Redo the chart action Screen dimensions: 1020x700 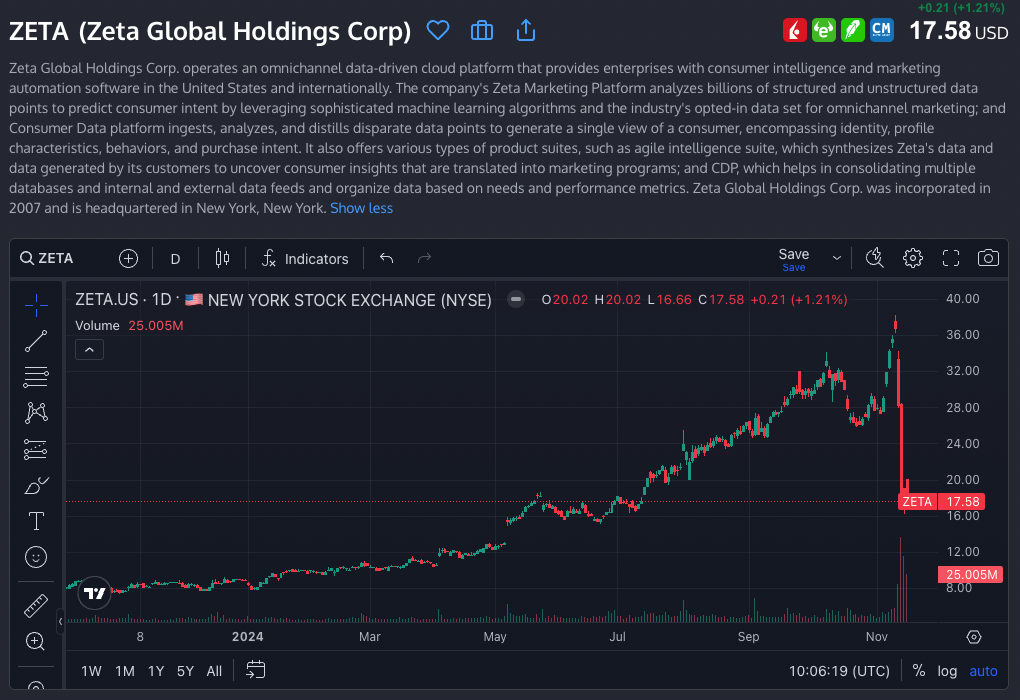pos(424,258)
